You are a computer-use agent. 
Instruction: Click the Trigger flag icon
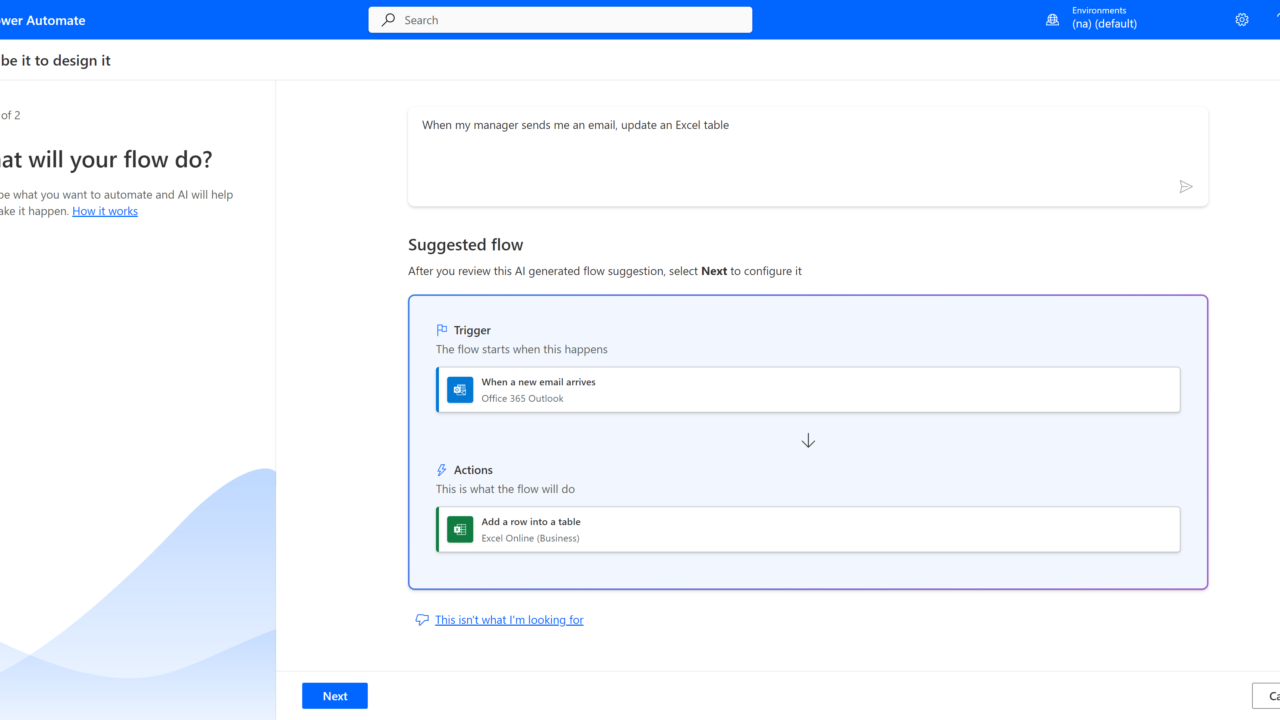point(442,330)
